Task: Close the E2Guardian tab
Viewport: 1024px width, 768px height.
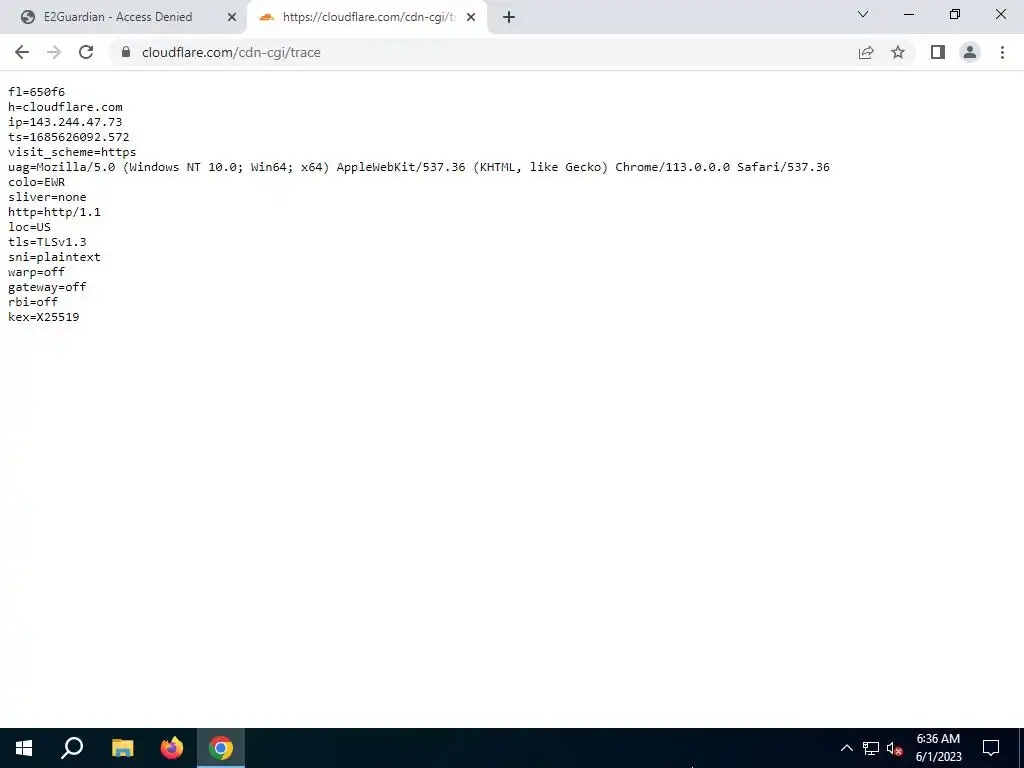Action: click(232, 17)
